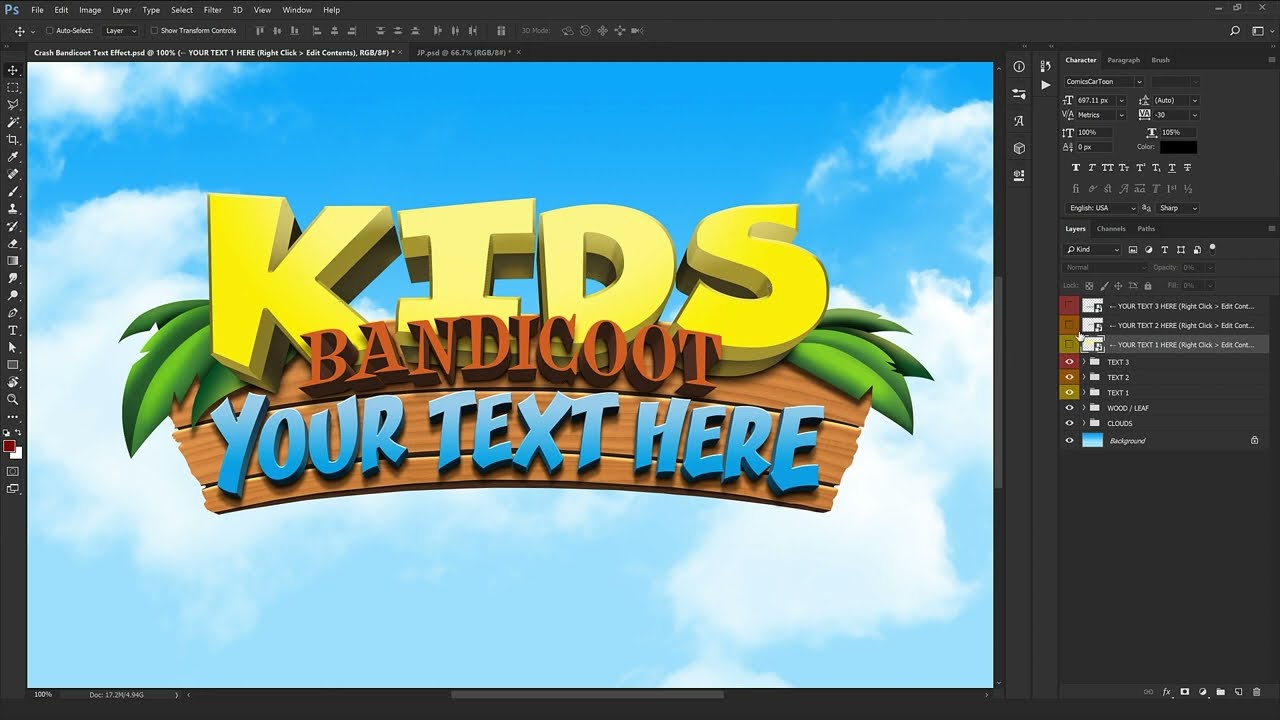Open the Image menu

90,10
